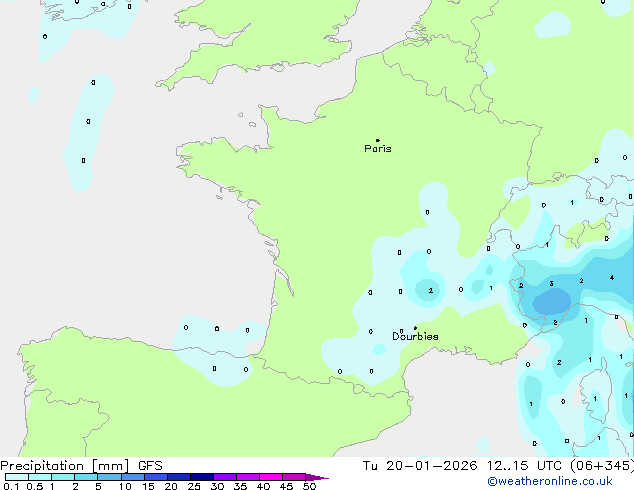
Task: Click the Paris city marker dot
Action: pos(378,140)
